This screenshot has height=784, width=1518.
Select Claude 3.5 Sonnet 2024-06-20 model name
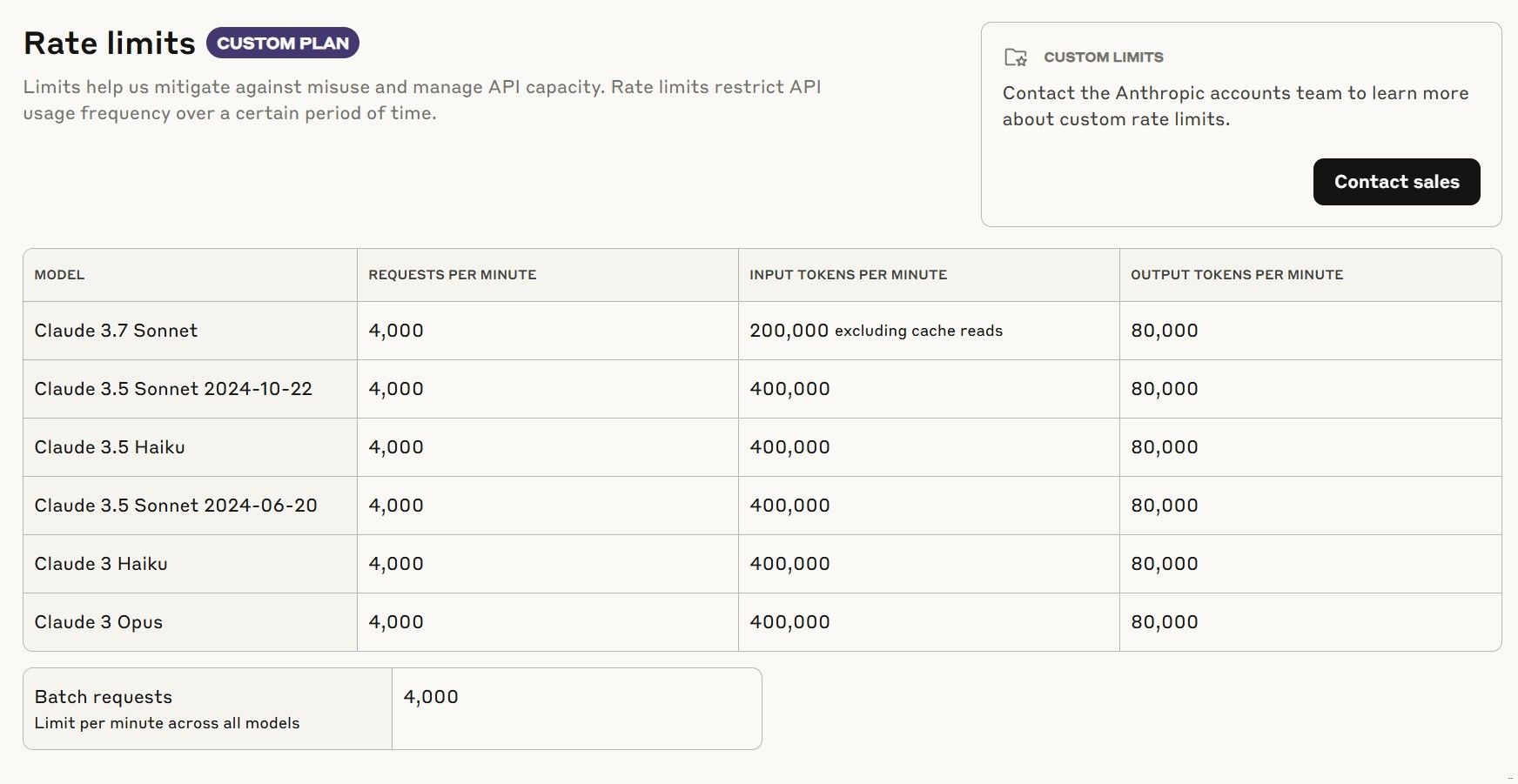pyautogui.click(x=176, y=506)
